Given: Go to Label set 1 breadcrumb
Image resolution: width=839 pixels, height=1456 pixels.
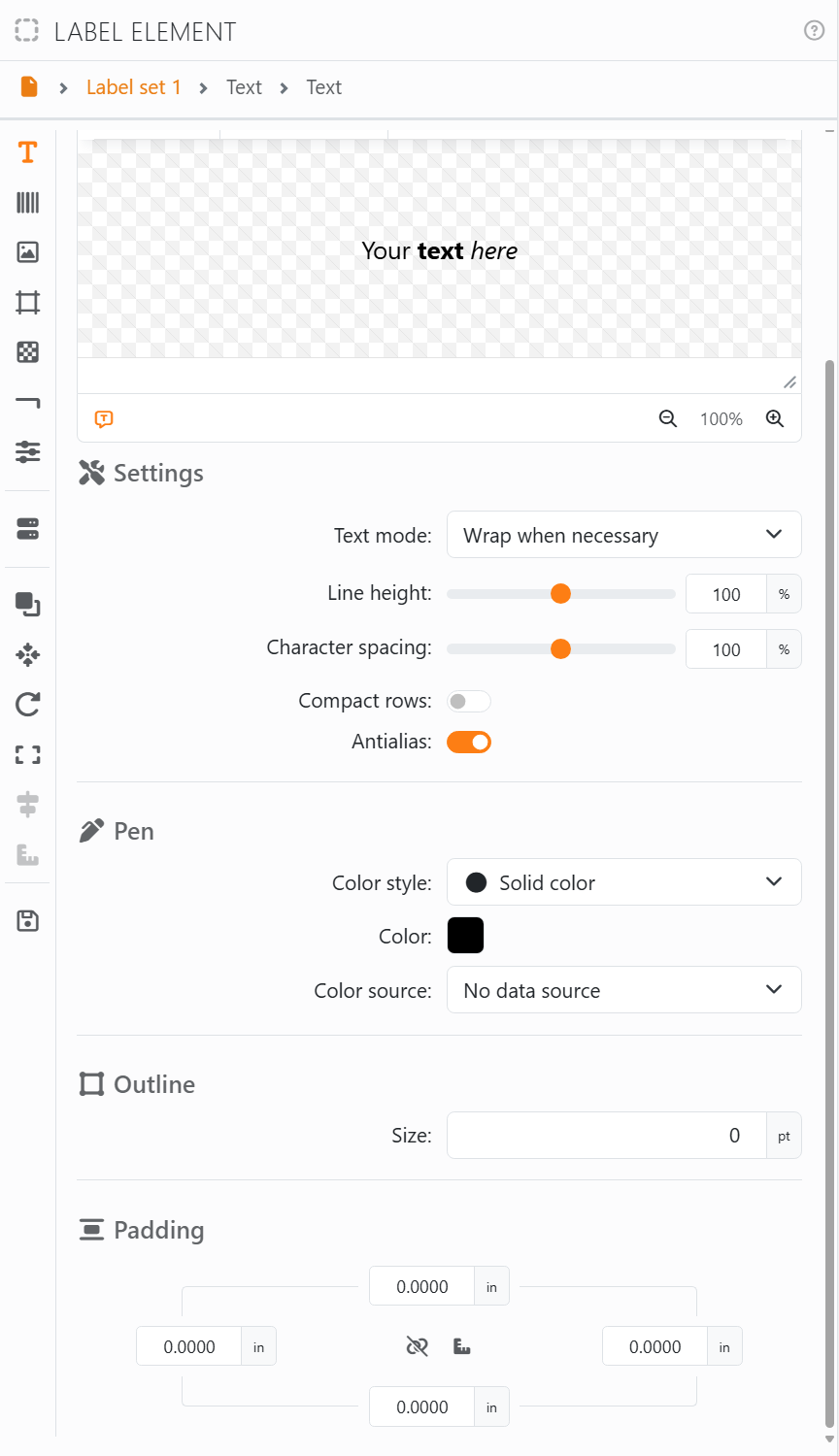Looking at the screenshot, I should (x=134, y=87).
